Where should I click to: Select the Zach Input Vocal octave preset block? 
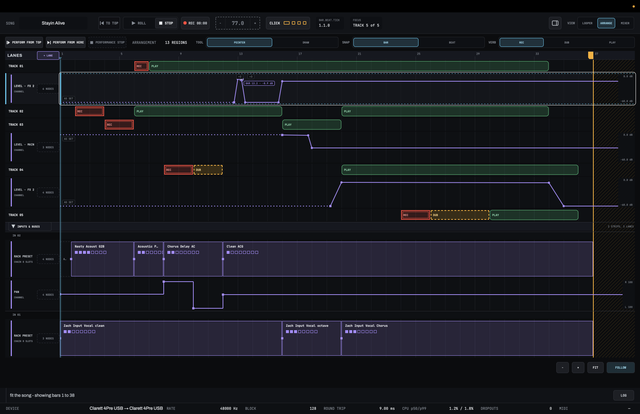(312, 338)
